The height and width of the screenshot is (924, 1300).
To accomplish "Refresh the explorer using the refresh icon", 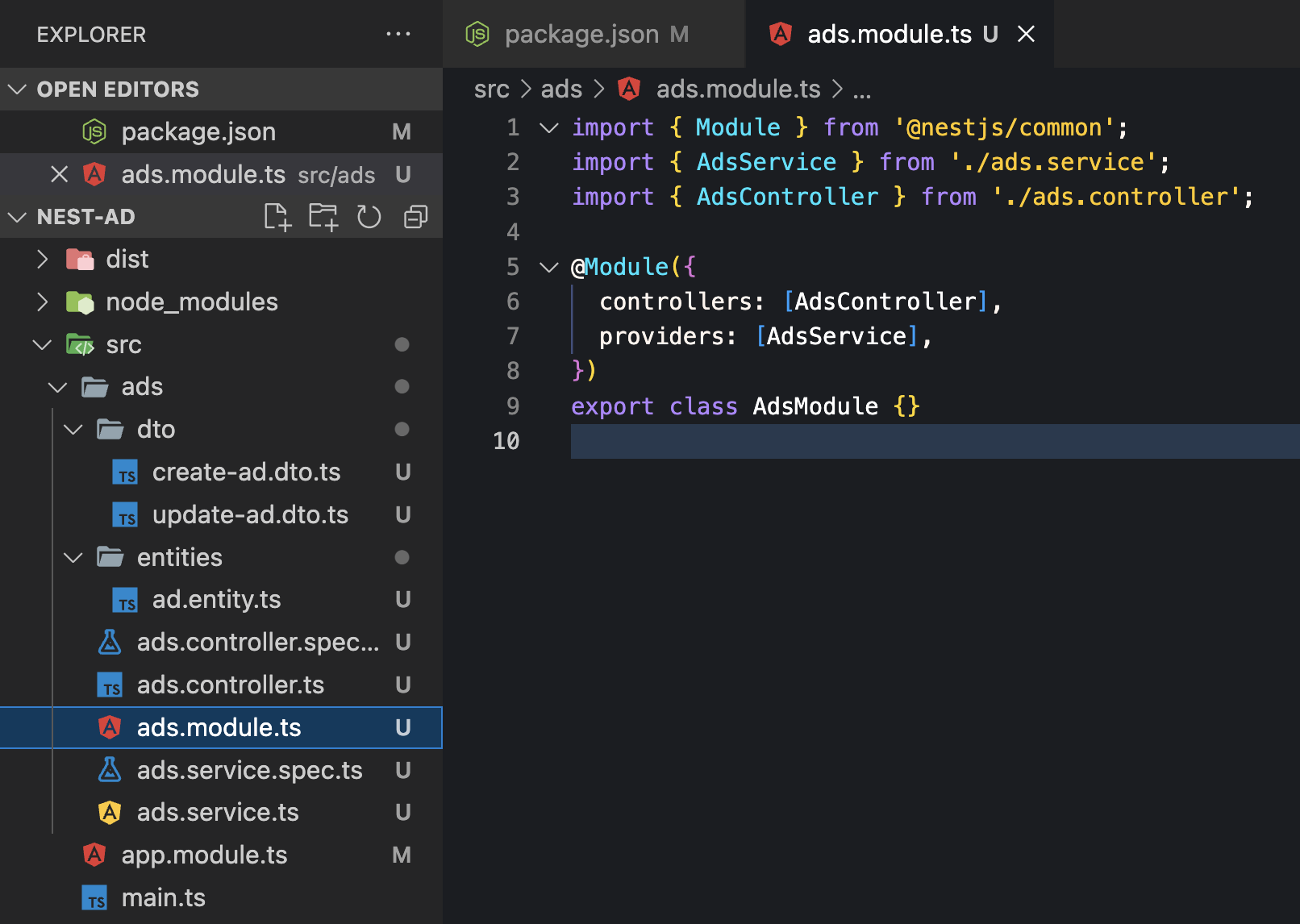I will tap(369, 217).
